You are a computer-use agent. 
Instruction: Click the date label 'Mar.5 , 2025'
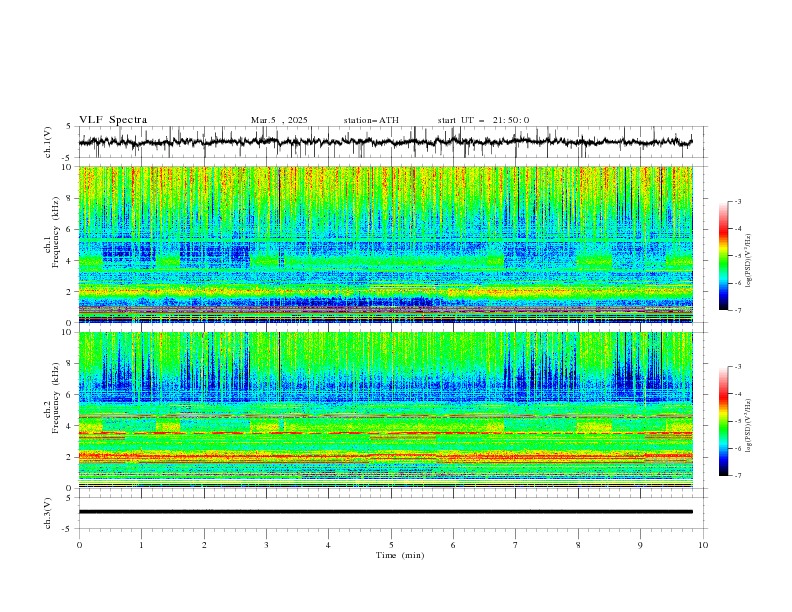pos(279,120)
